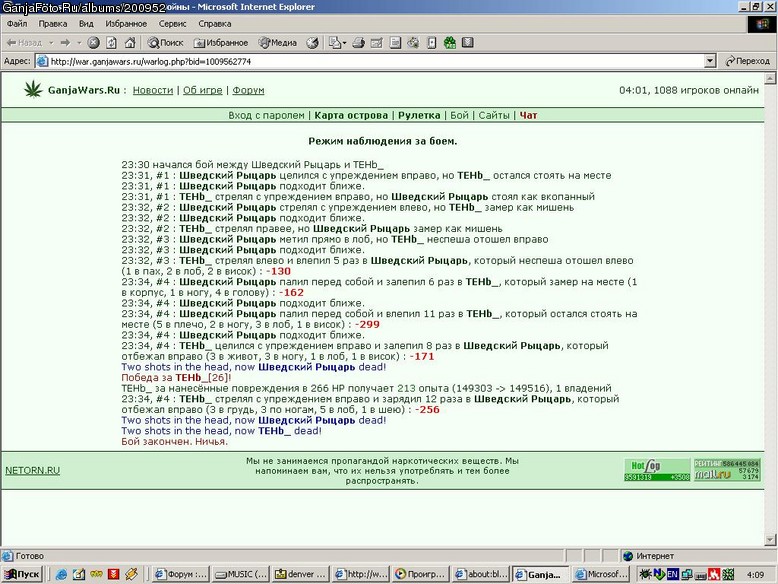Image resolution: width=778 pixels, height=584 pixels.
Task: Follow the Новости link
Action: [153, 90]
